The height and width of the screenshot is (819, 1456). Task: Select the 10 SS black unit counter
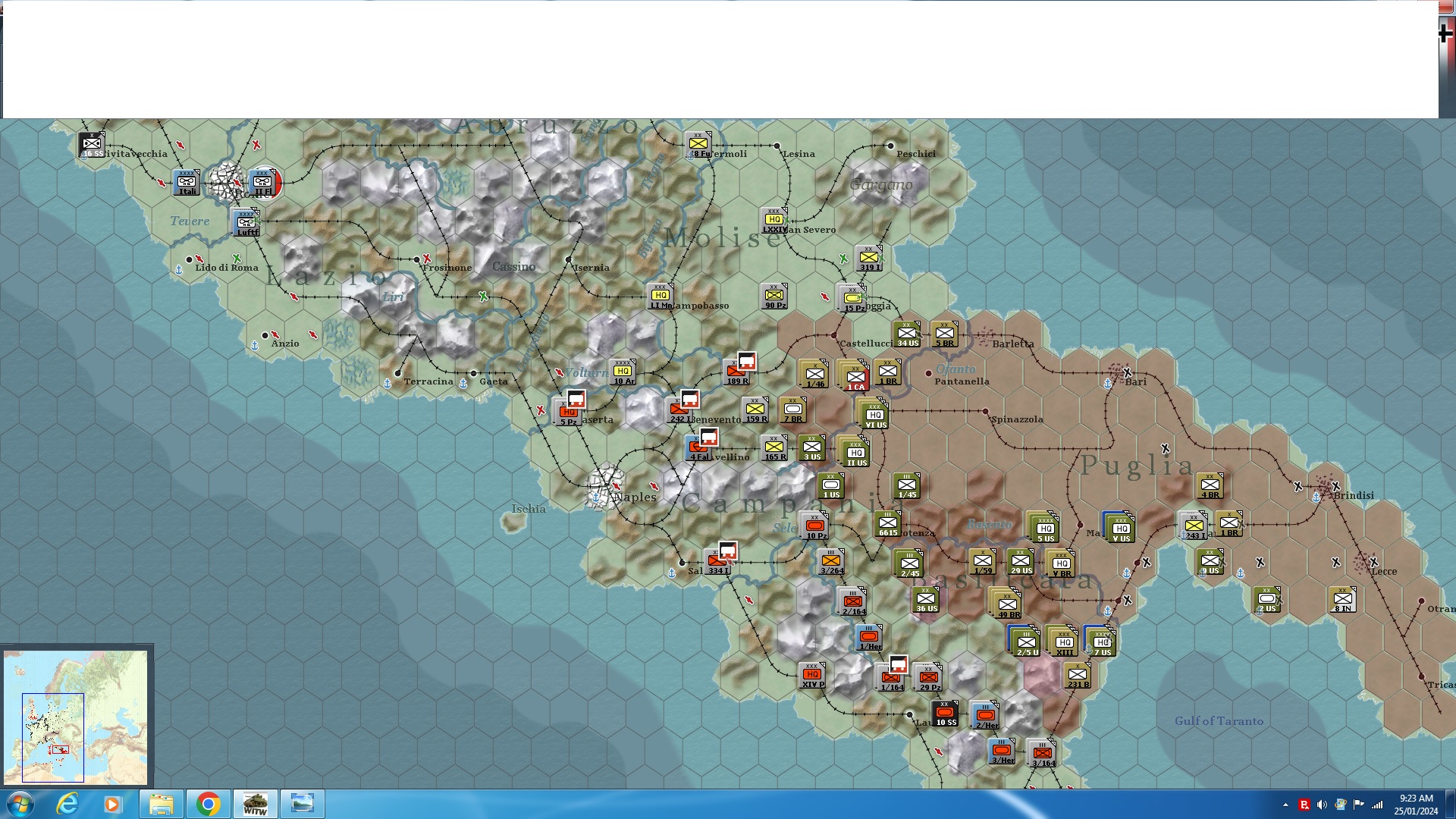tap(945, 713)
